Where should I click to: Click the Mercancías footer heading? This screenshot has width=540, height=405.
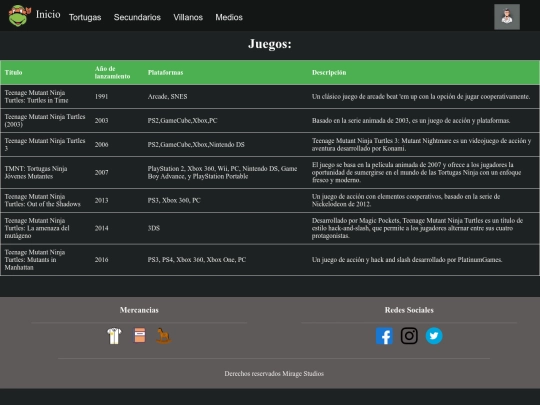[139, 310]
